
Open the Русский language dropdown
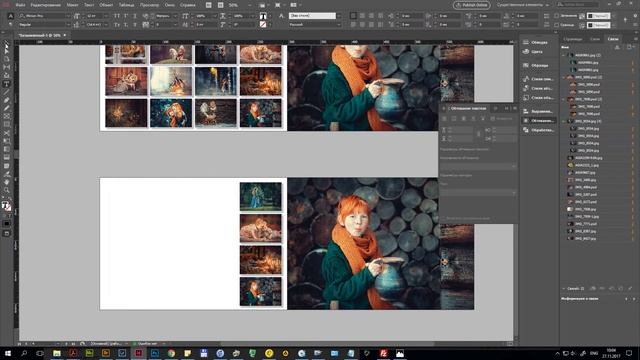[x=339, y=25]
